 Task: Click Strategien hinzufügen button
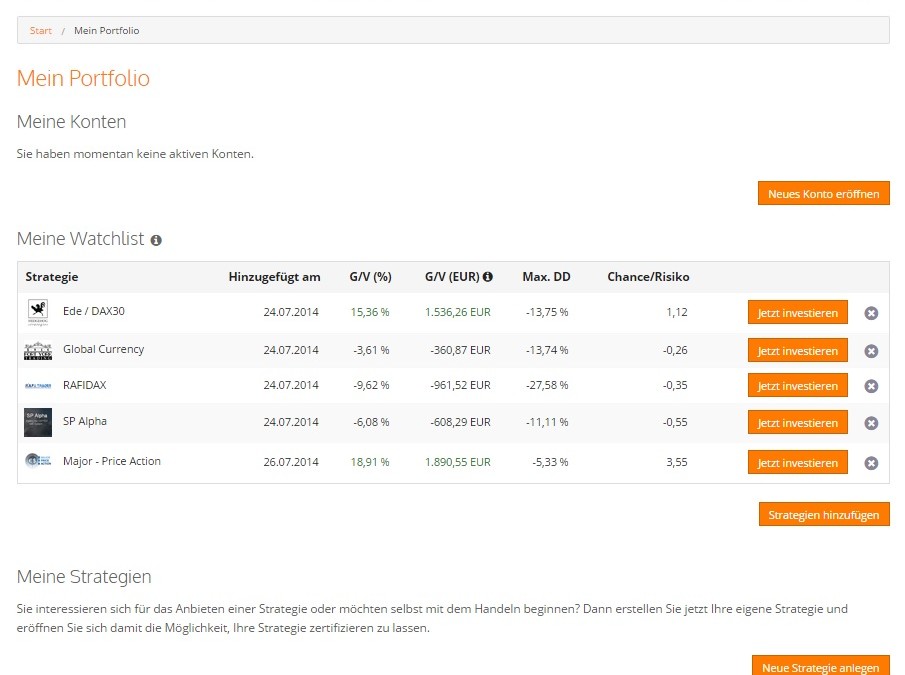coord(823,515)
